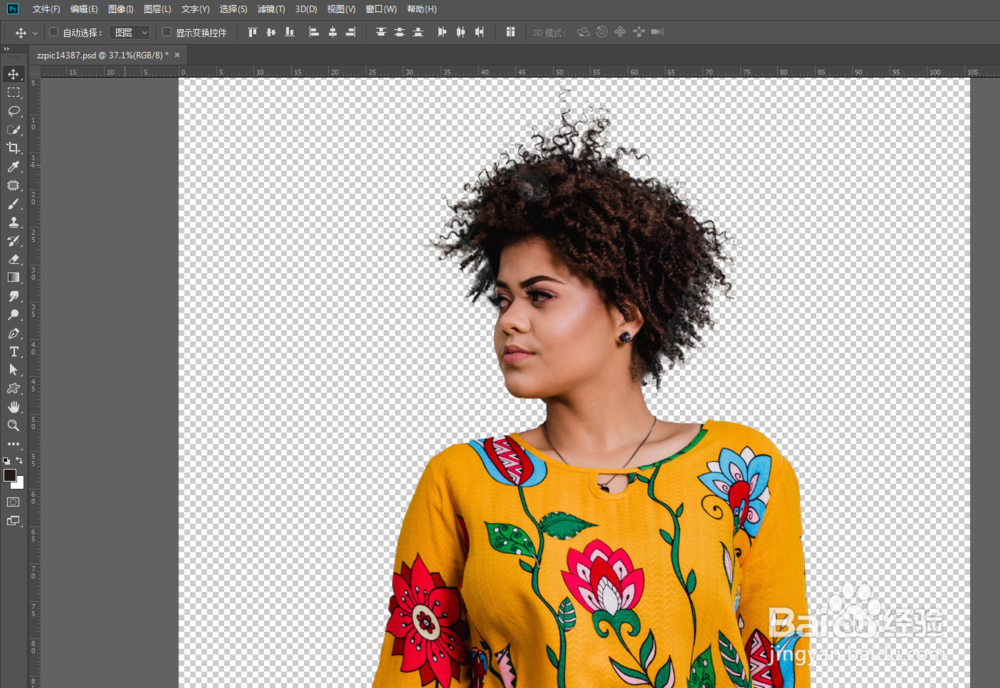1000x688 pixels.
Task: Open the foreground color picker swatch
Action: 10,476
